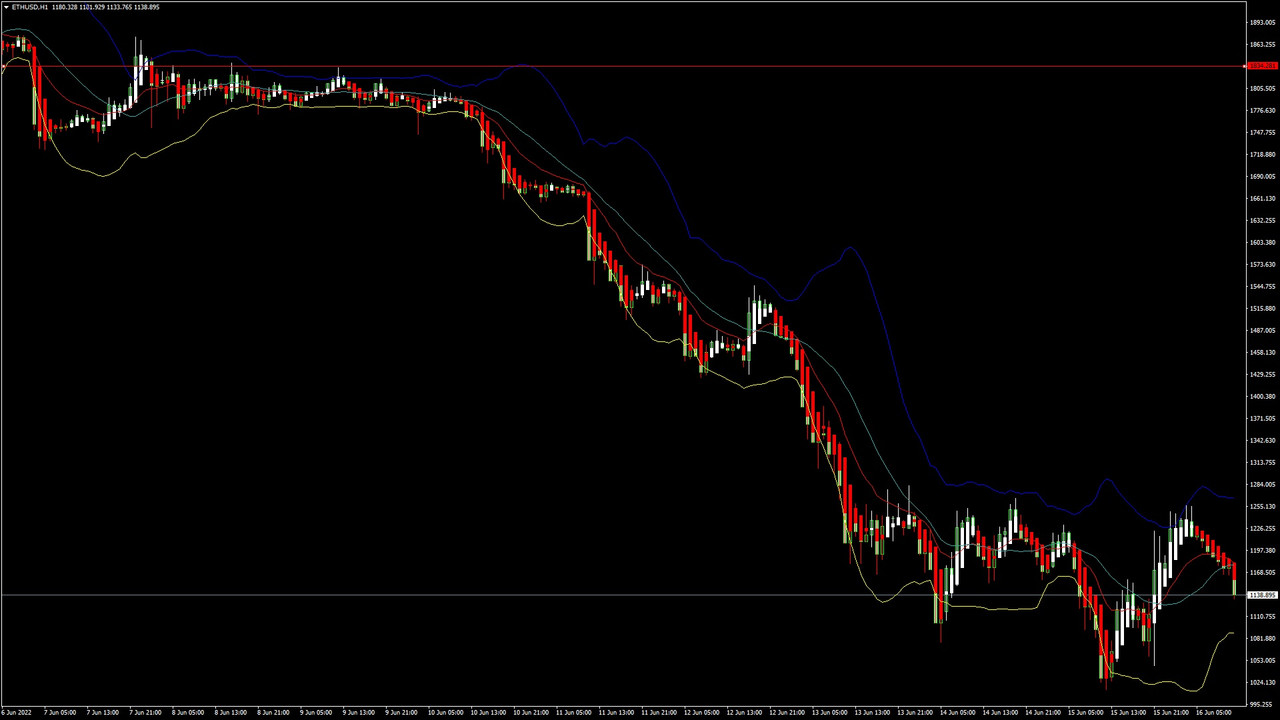This screenshot has width=1280, height=720.
Task: Click the small triangle beside the ETHUSD,H1 title
Action: point(5,7)
